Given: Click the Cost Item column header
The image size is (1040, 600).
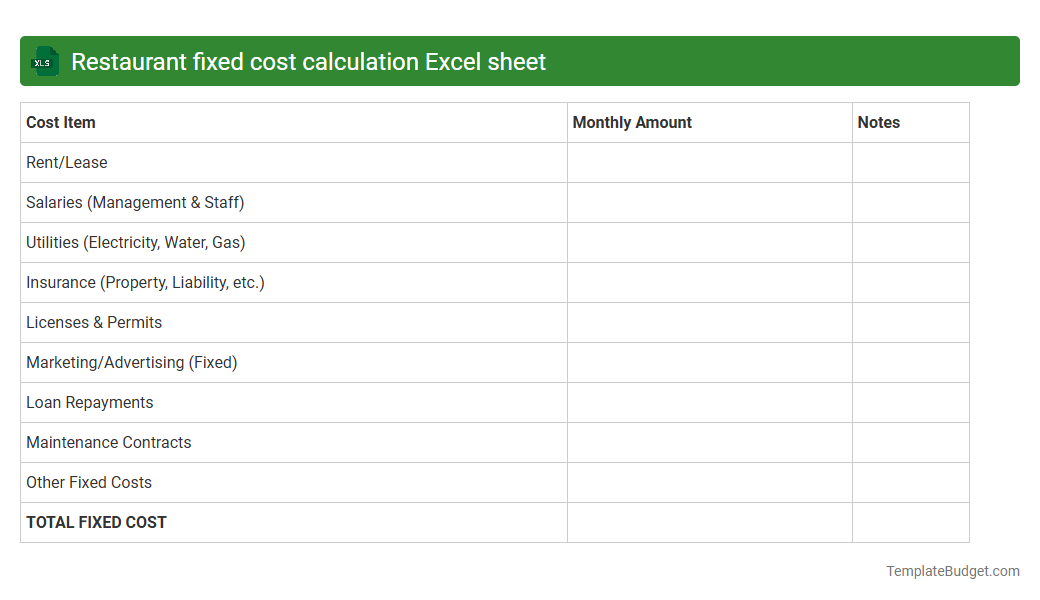Looking at the screenshot, I should pos(60,122).
